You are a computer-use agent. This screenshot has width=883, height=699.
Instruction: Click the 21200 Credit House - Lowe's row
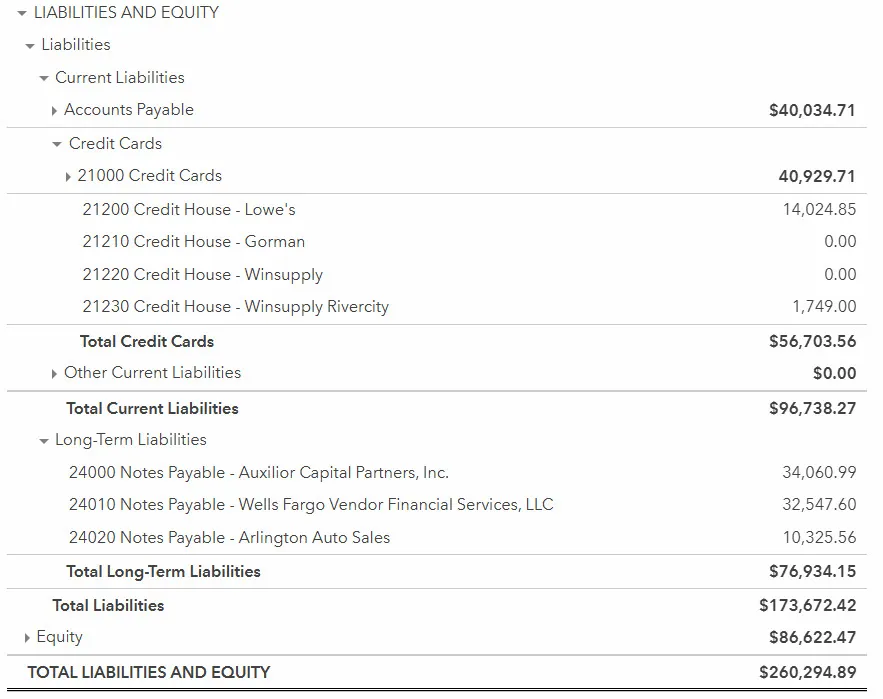[x=189, y=210]
